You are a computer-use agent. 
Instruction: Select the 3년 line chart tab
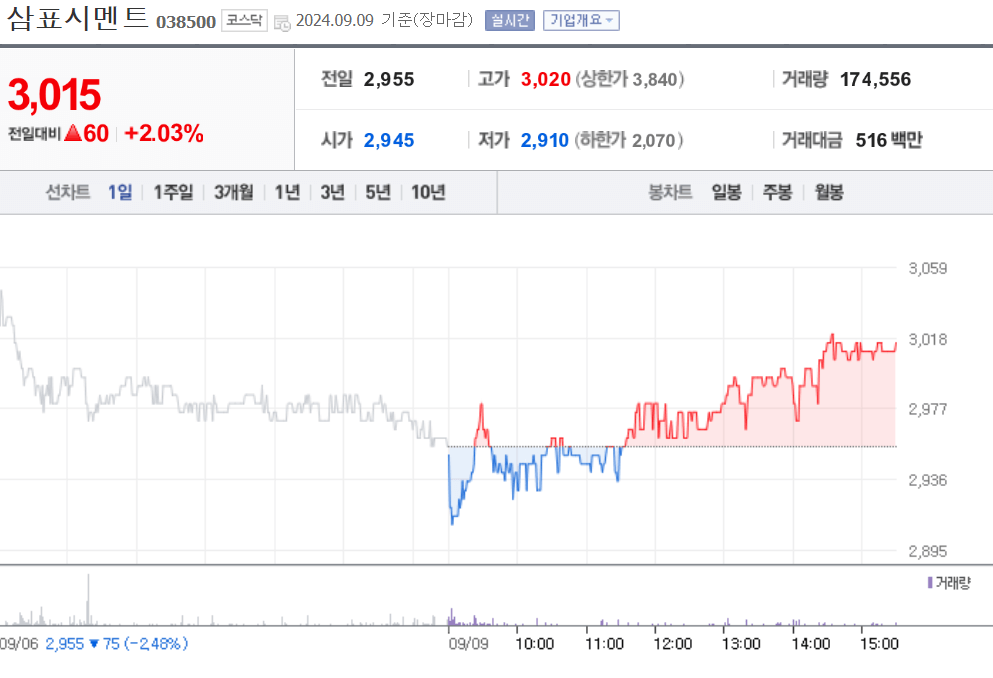(x=332, y=192)
